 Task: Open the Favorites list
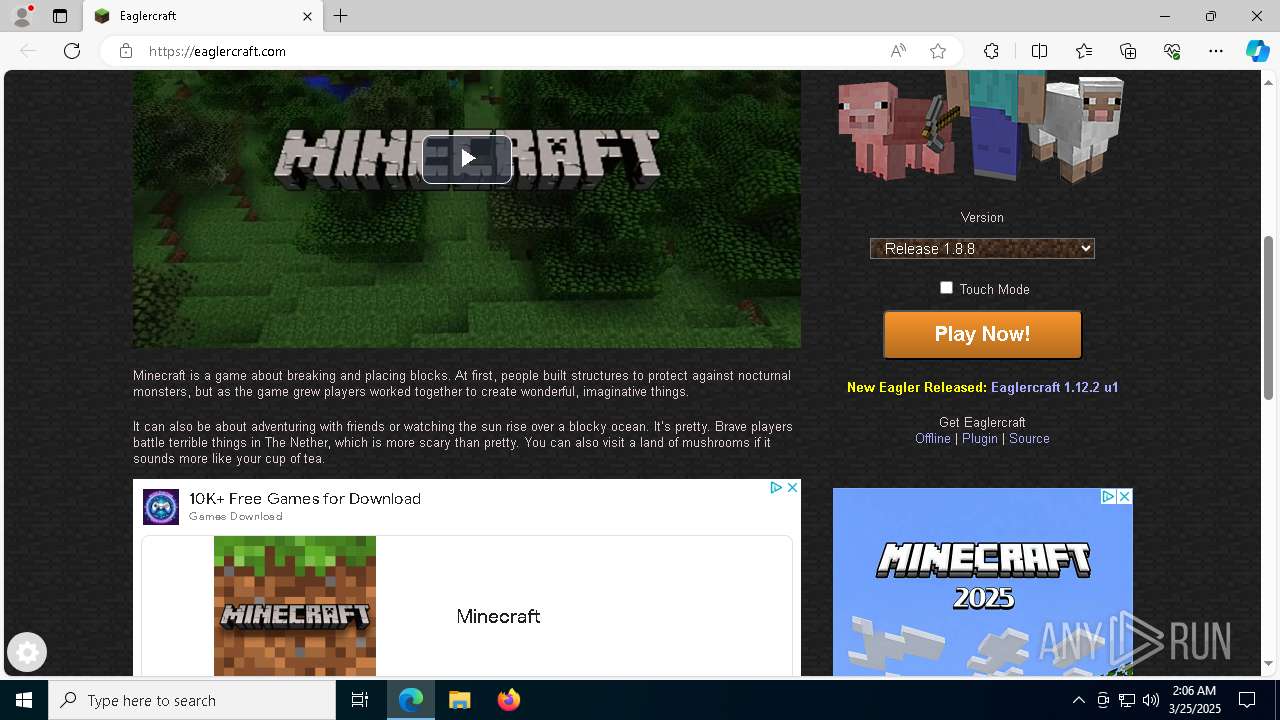coord(1084,51)
